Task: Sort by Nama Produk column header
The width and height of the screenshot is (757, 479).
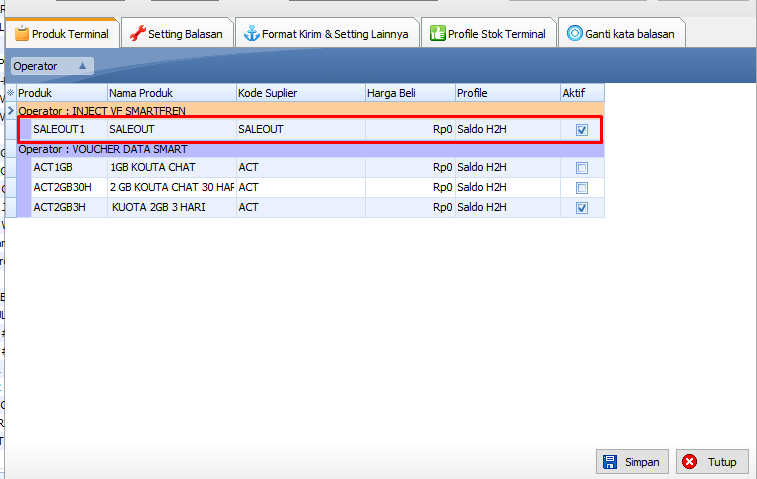Action: point(172,93)
